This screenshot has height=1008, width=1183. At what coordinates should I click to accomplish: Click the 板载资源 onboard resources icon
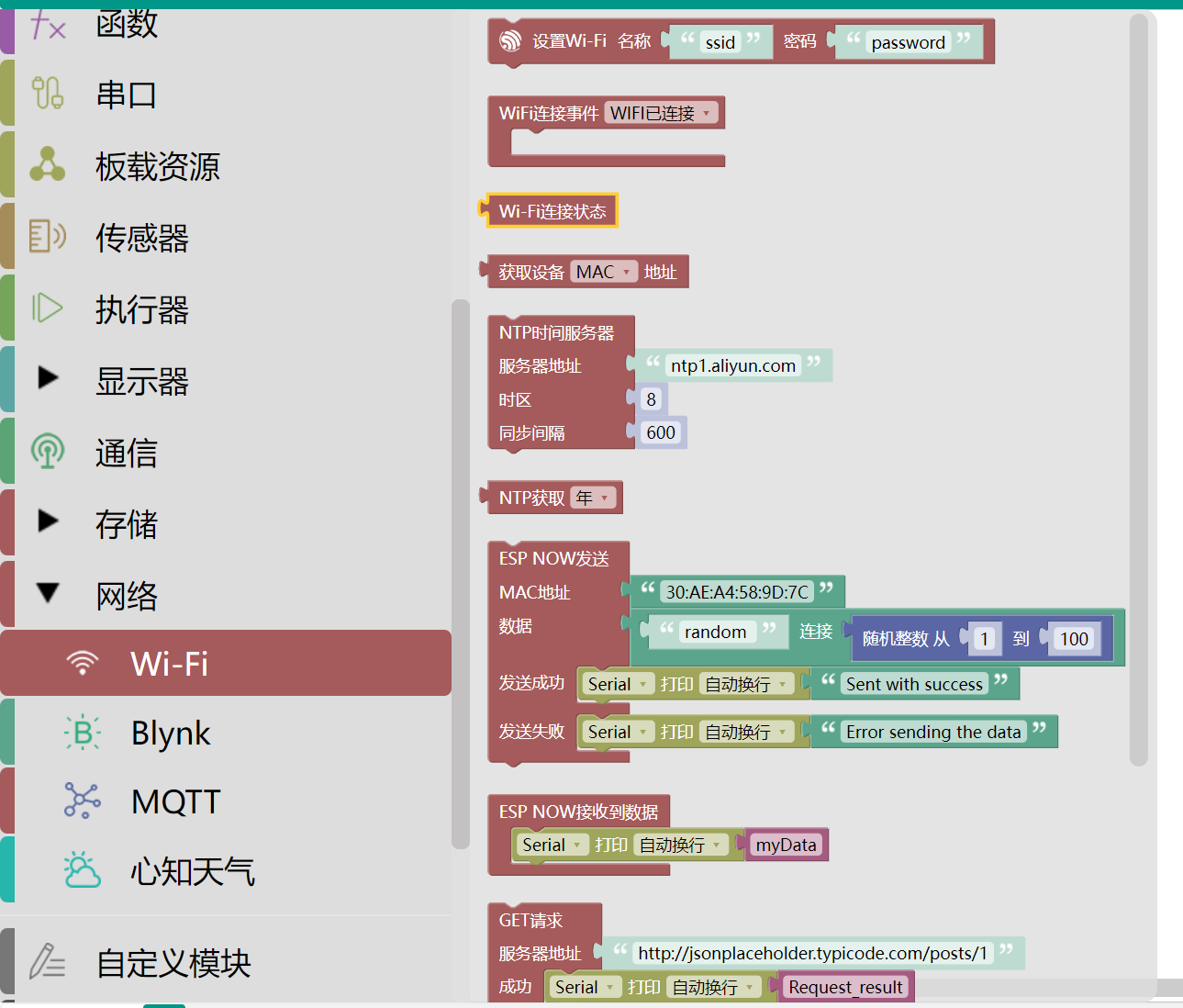pyautogui.click(x=47, y=164)
